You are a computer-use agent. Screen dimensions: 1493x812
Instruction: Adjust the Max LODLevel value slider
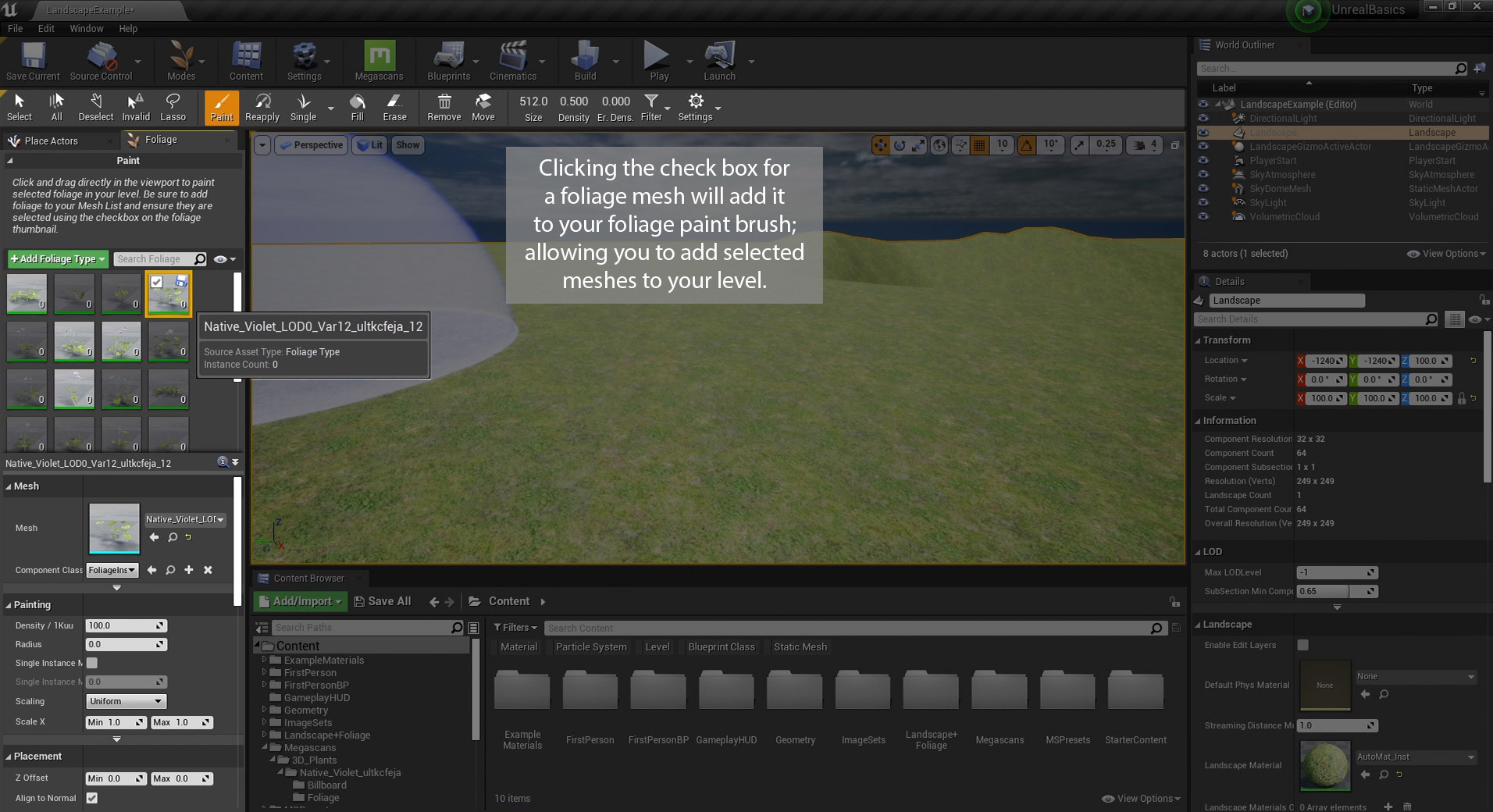(1337, 572)
